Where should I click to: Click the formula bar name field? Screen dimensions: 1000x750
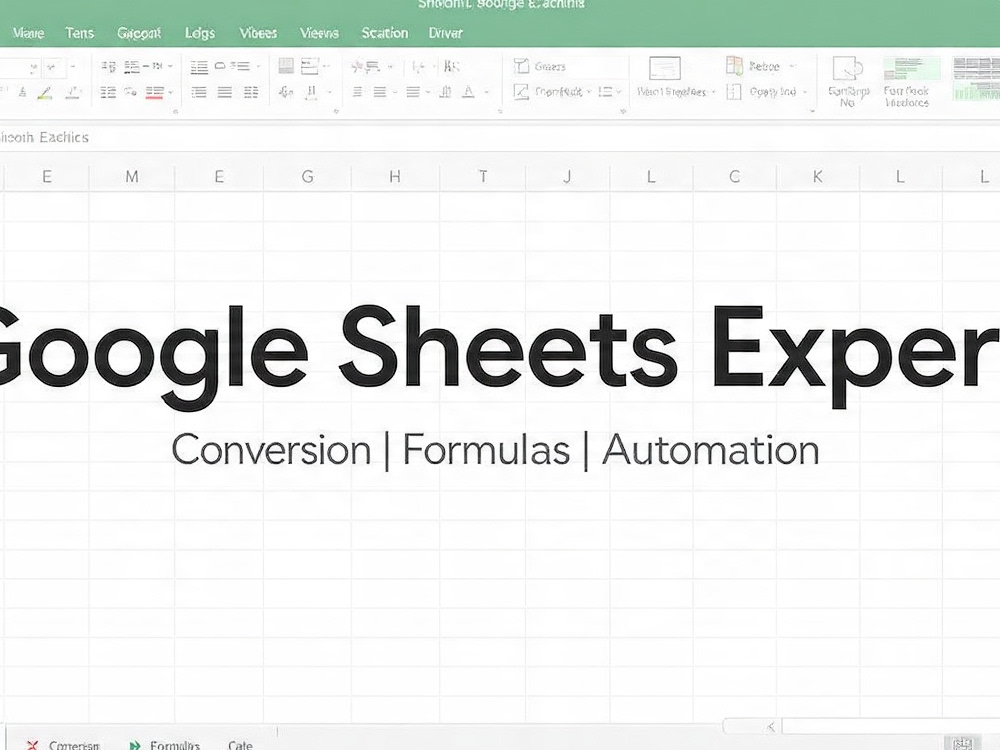point(45,137)
